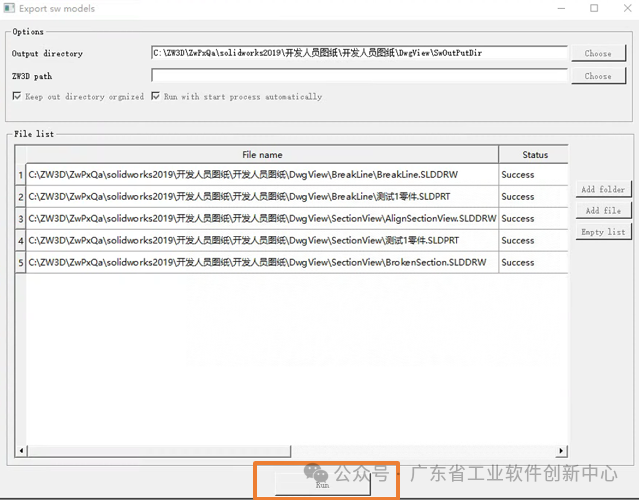Focus the Output directory path field
Screen dimensions: 639x500
[359, 53]
